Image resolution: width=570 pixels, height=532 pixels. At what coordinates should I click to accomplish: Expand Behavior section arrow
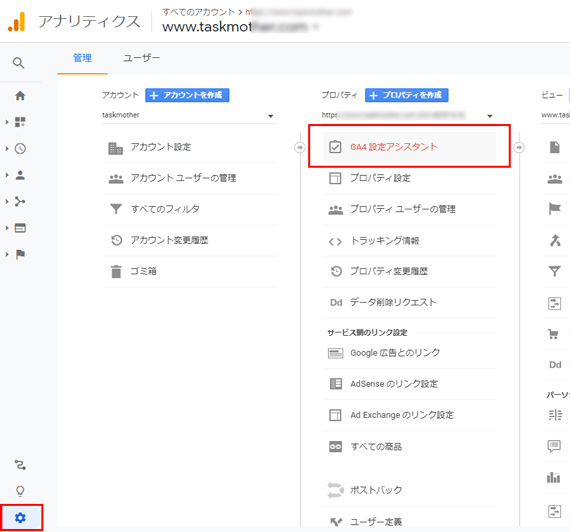[7, 228]
